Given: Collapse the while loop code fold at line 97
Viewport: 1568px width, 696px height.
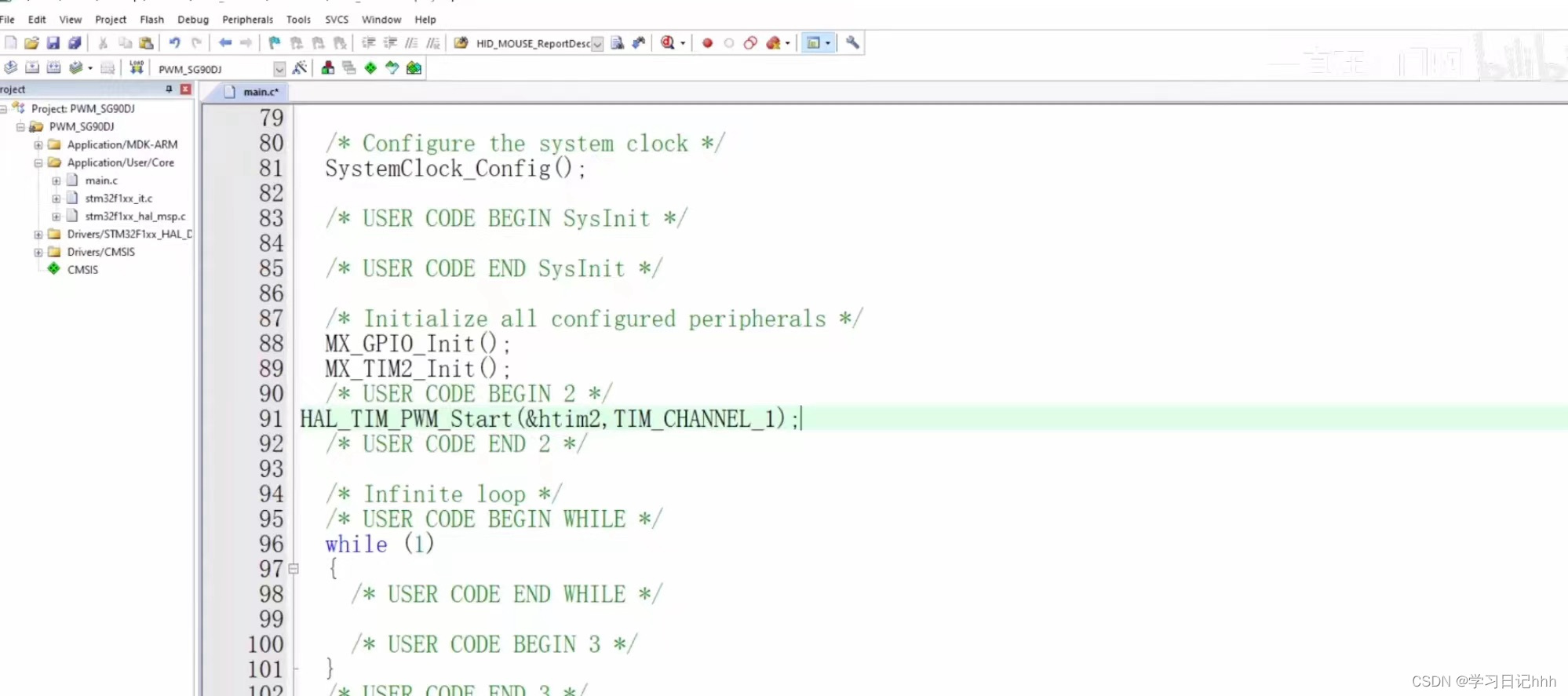Looking at the screenshot, I should pos(294,569).
